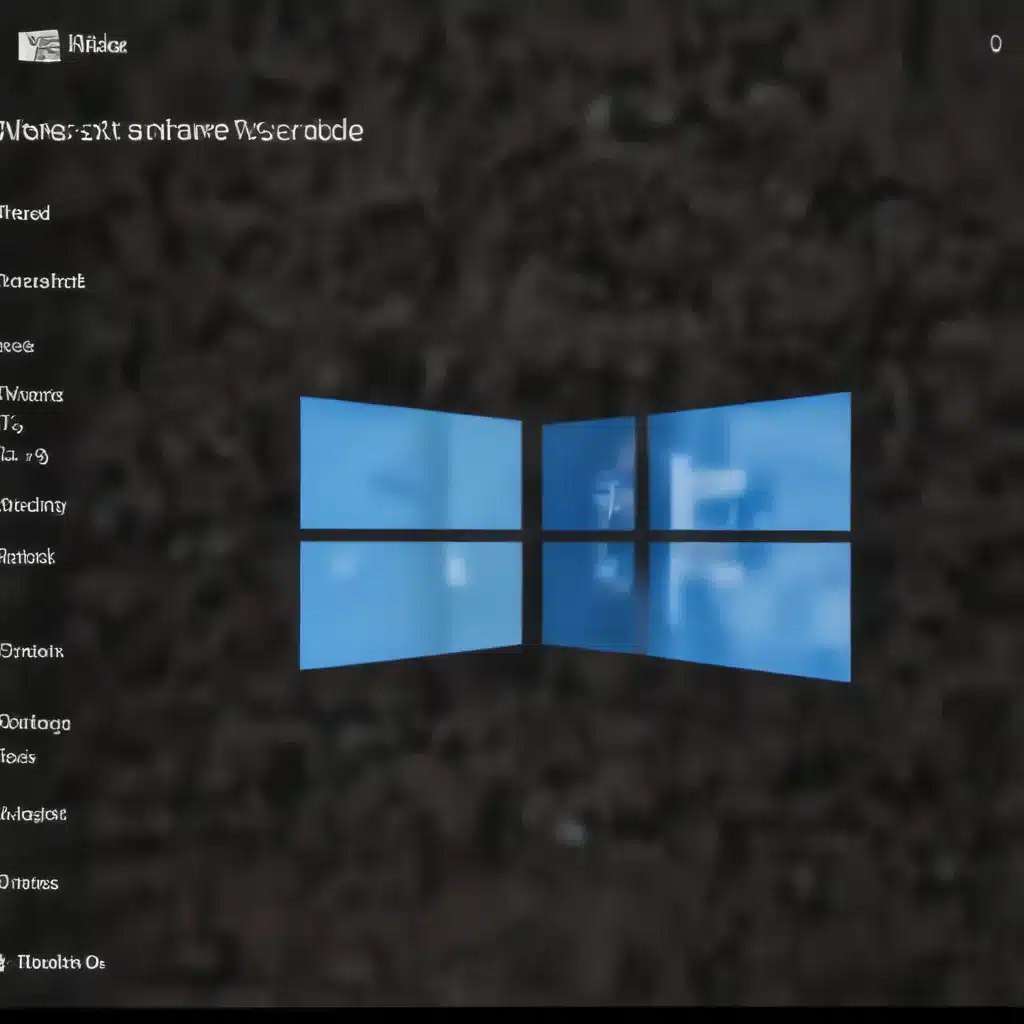The image size is (1024, 1024).
Task: Select the sidebar entry reading "Razsirtat"
Action: coord(42,281)
